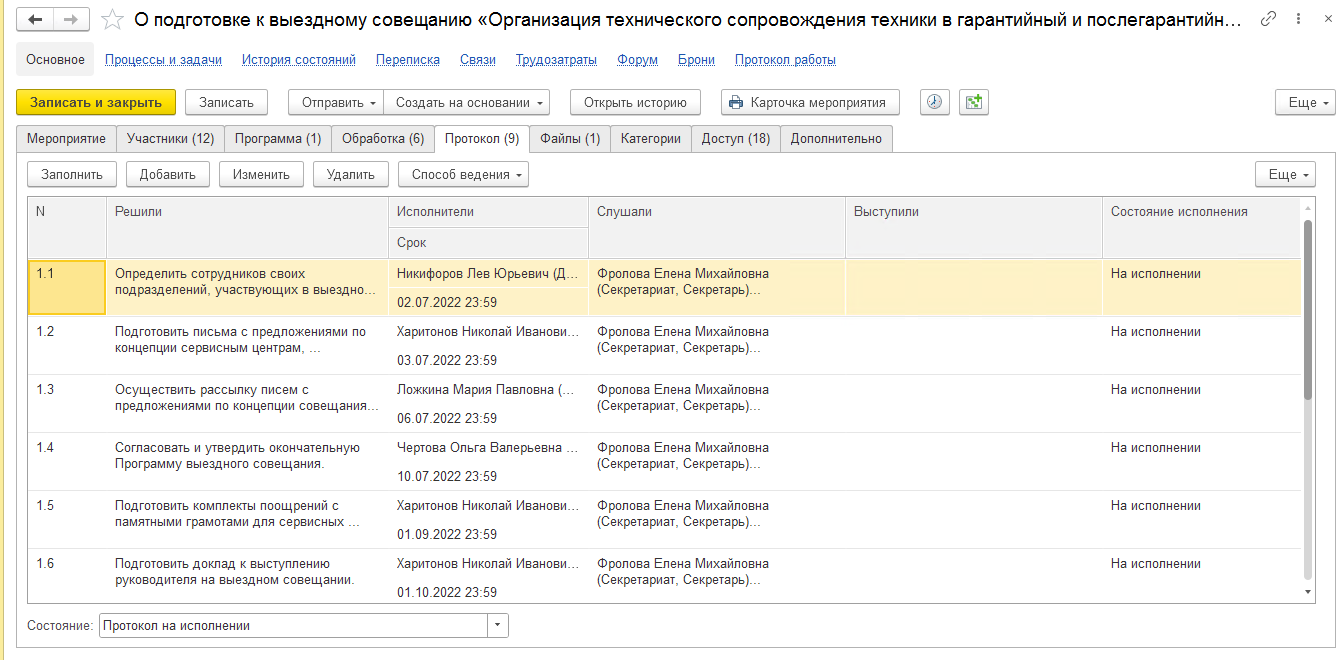Select the Протокол (9) tab

(482, 139)
